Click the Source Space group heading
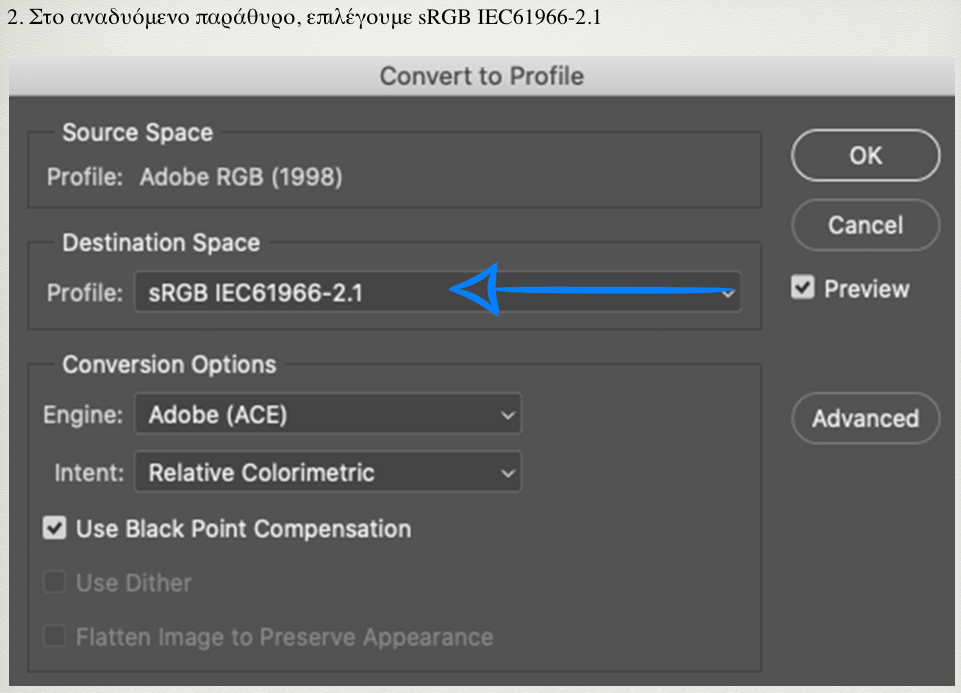 tap(137, 133)
